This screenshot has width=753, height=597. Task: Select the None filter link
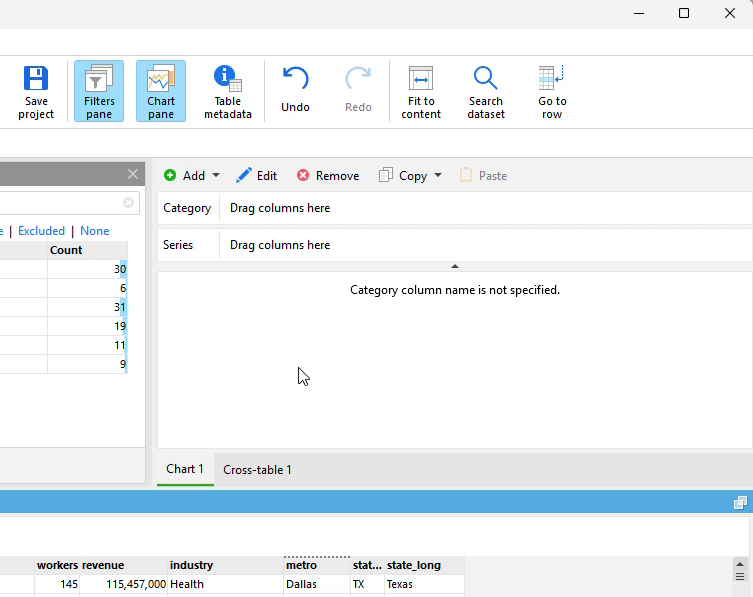(95, 231)
